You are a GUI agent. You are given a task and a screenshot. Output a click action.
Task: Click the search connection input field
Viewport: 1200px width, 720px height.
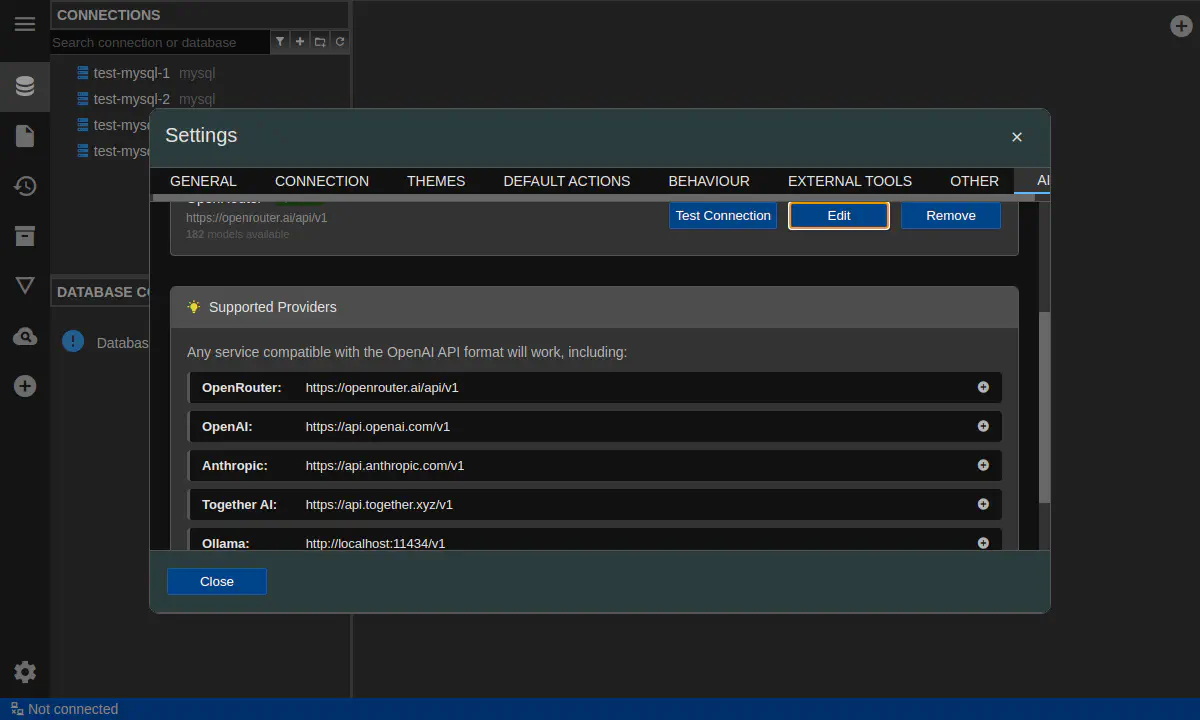point(160,42)
